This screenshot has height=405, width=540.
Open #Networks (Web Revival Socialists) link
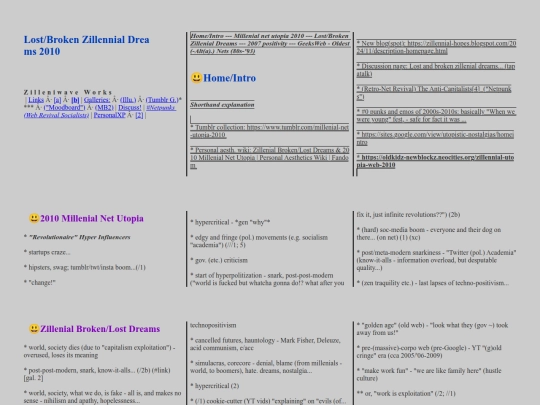click(x=100, y=111)
